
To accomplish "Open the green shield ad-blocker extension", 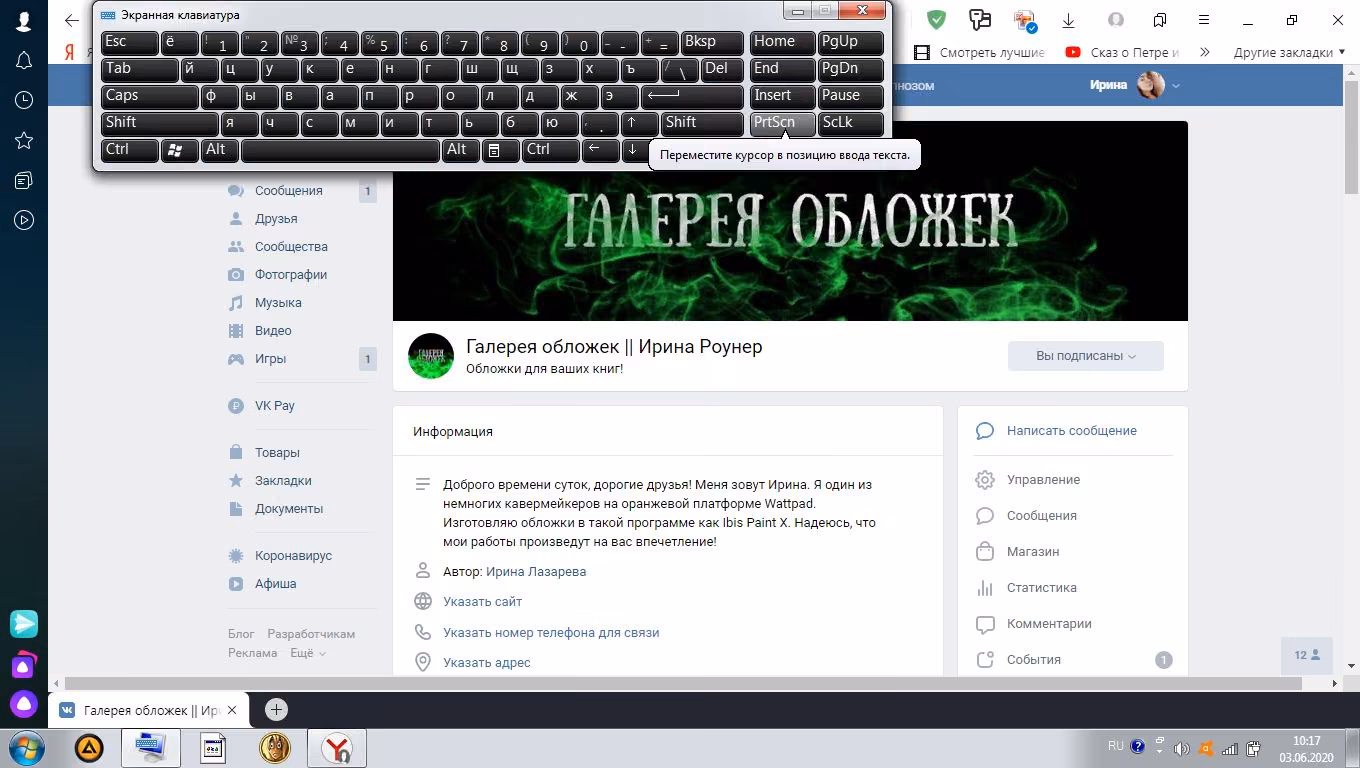I will (936, 20).
